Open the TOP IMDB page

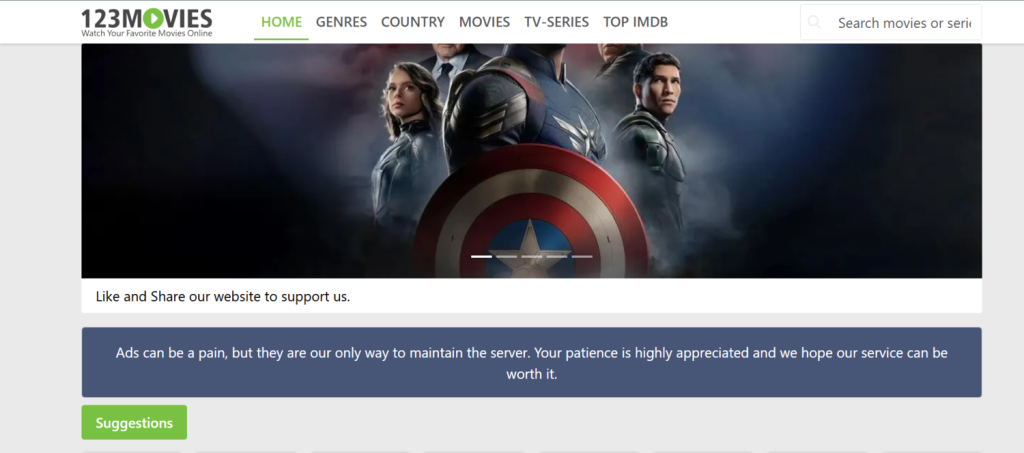pyautogui.click(x=635, y=22)
